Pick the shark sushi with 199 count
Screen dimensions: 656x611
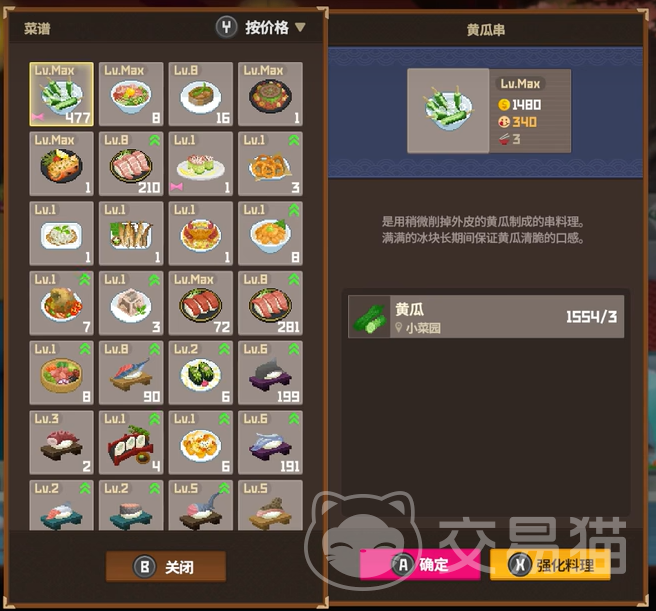click(270, 373)
